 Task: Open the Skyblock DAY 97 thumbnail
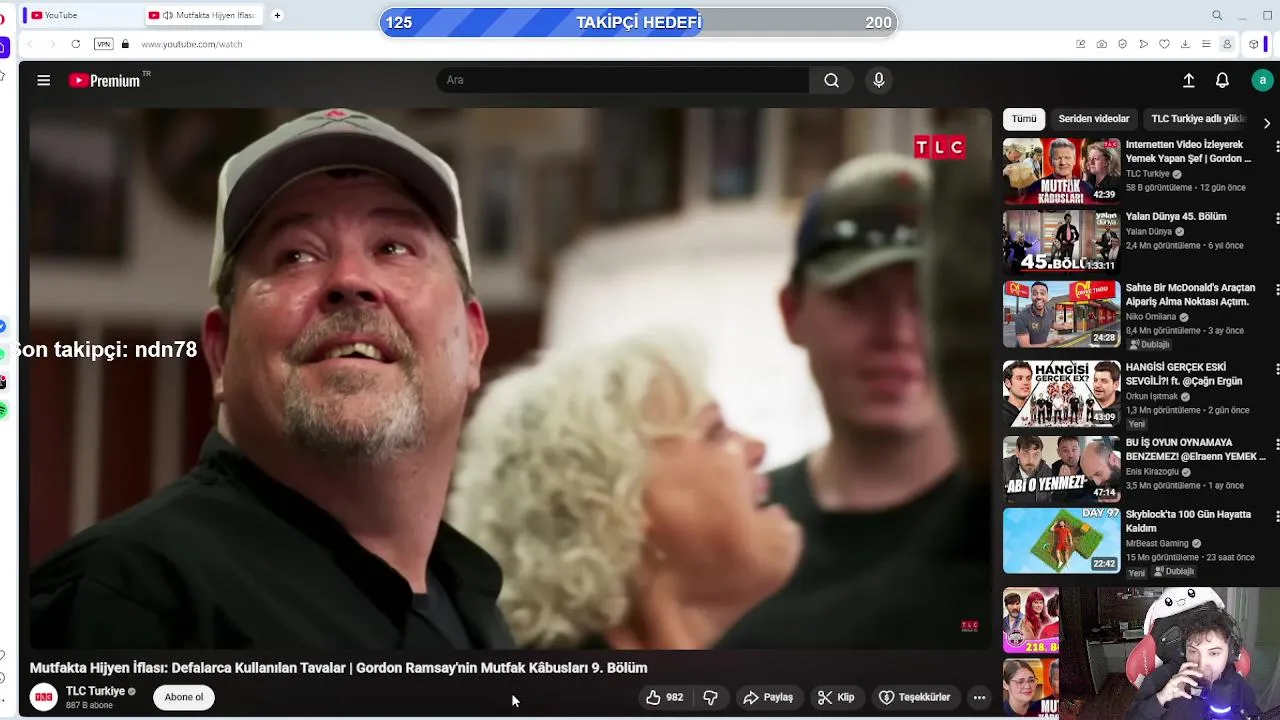pos(1062,540)
